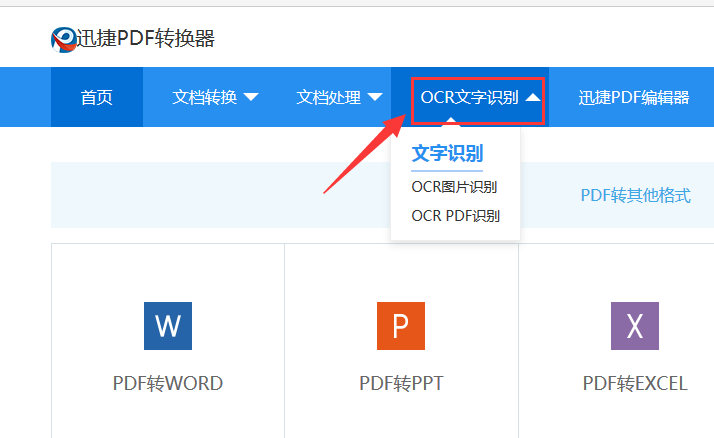Collapse the OCR文字识别 arrow
Screen dimensions: 714x438
[x=533, y=97]
